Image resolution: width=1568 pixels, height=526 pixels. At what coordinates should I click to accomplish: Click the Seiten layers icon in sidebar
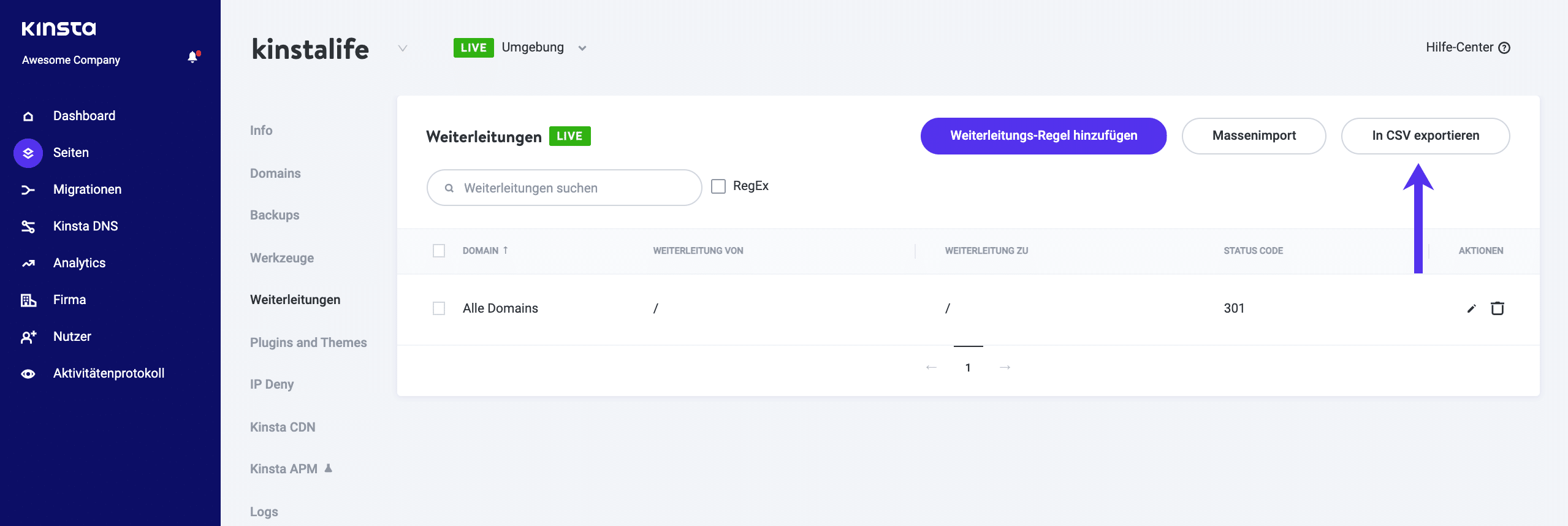pos(28,153)
